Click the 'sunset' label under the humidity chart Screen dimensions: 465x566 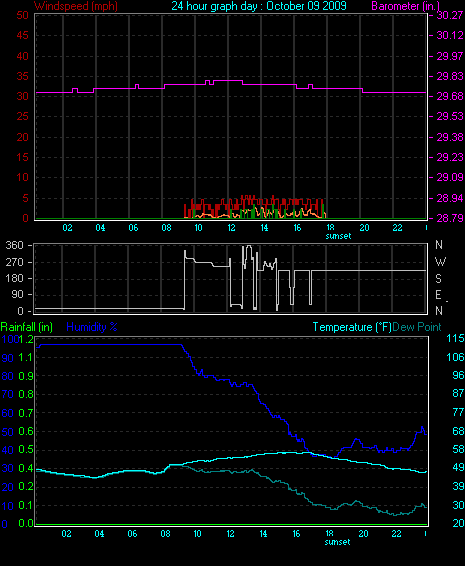click(x=337, y=542)
